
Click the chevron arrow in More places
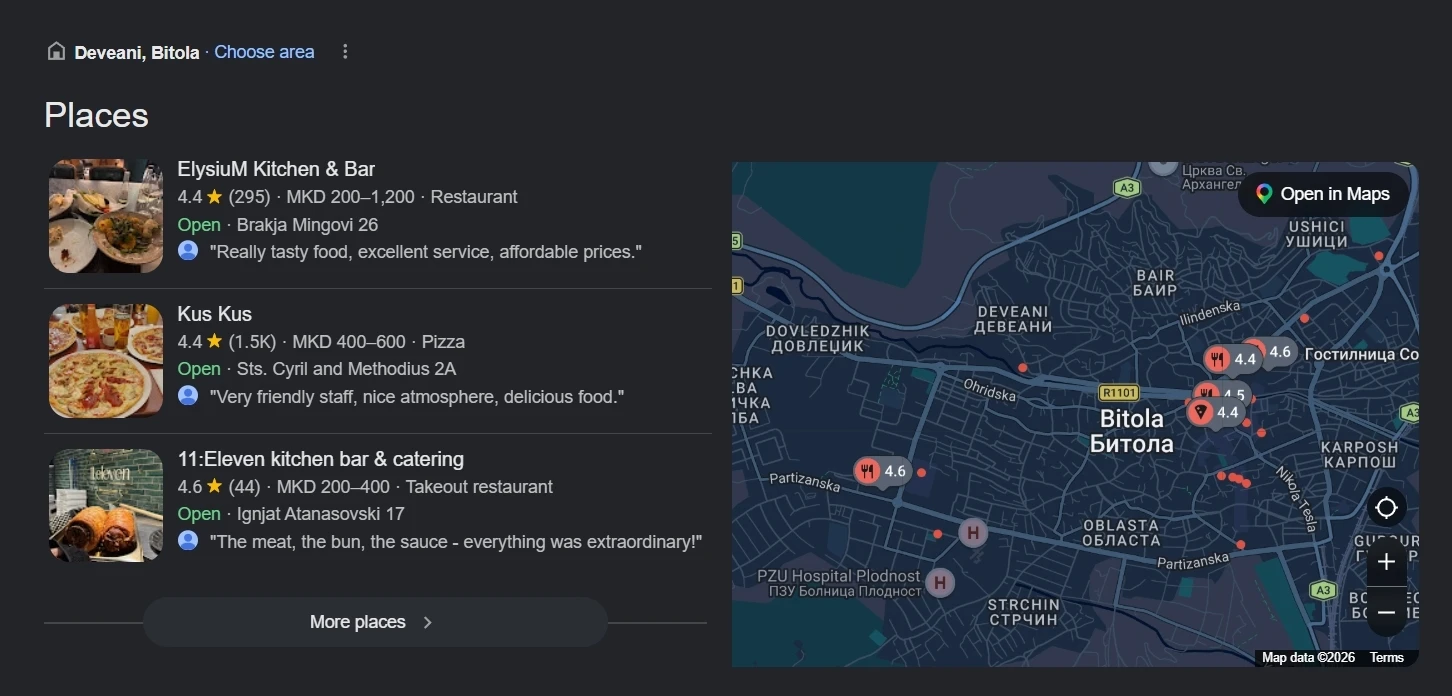coord(428,622)
